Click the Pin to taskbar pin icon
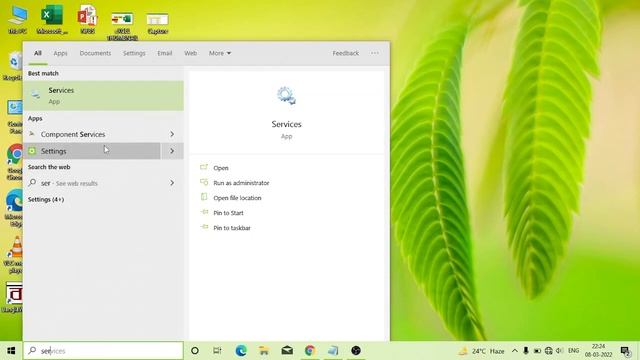Viewport: 640px width, 360px height. [204, 227]
